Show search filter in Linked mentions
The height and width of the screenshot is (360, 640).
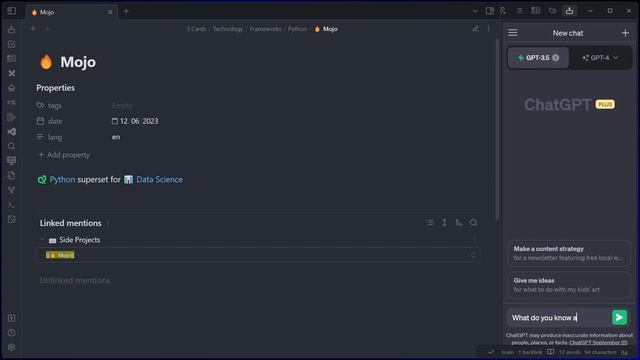[x=473, y=222]
